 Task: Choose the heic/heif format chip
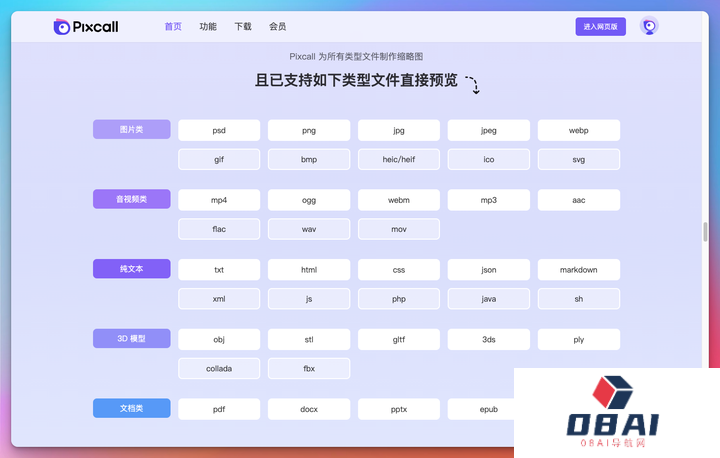(399, 159)
